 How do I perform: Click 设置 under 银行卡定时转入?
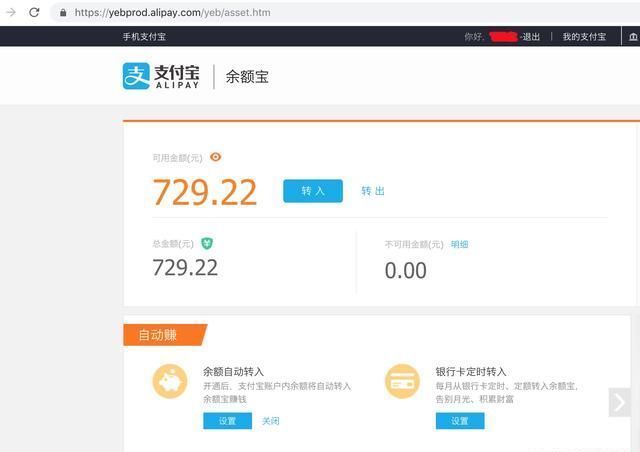[x=460, y=421]
